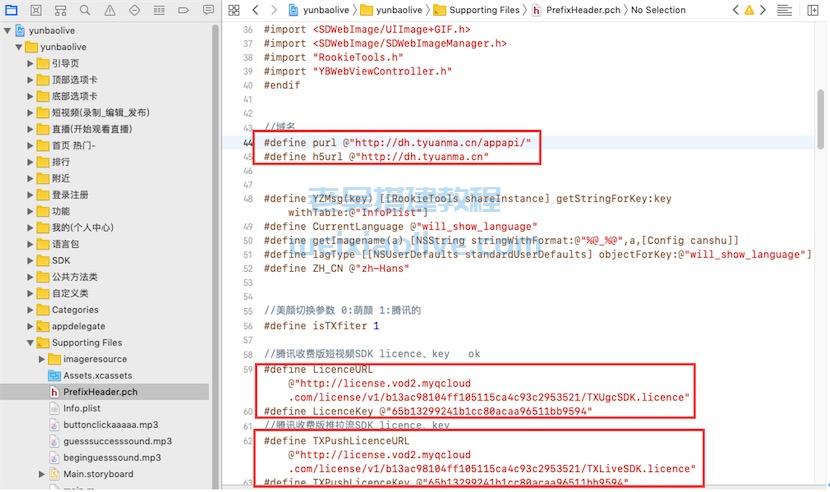Open beginguesssound.mp3 file
The width and height of the screenshot is (830, 492).
pyautogui.click(x=105, y=458)
